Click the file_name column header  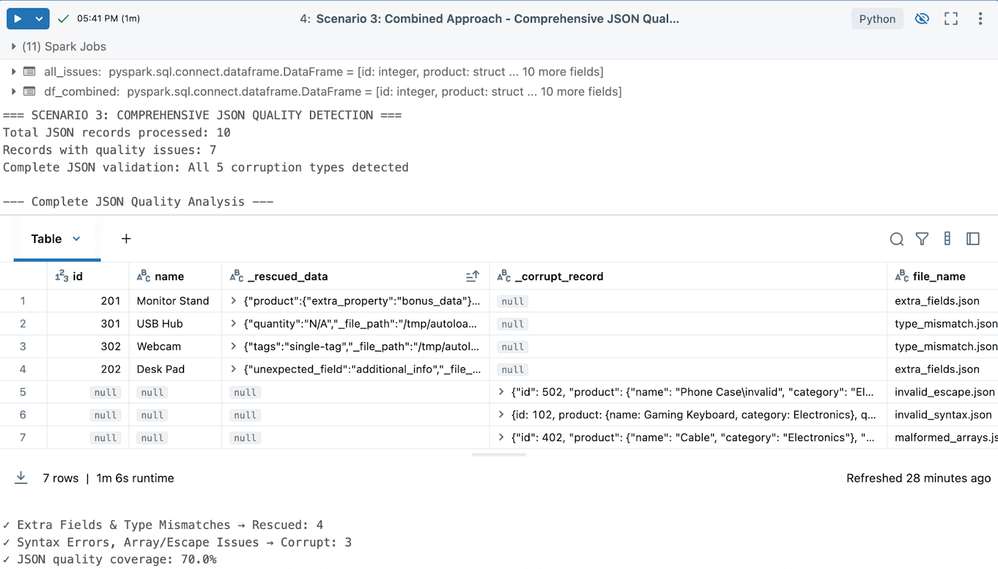click(x=943, y=276)
